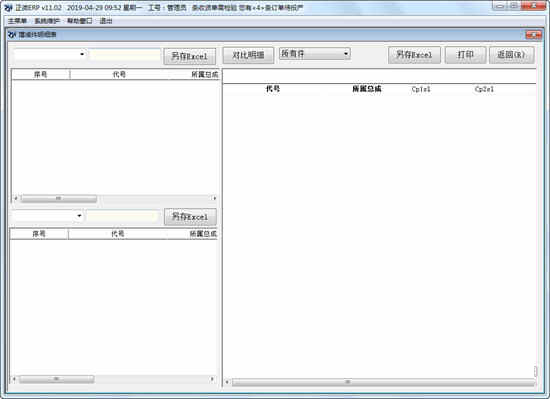Click the Cp2sl column header

[484, 89]
